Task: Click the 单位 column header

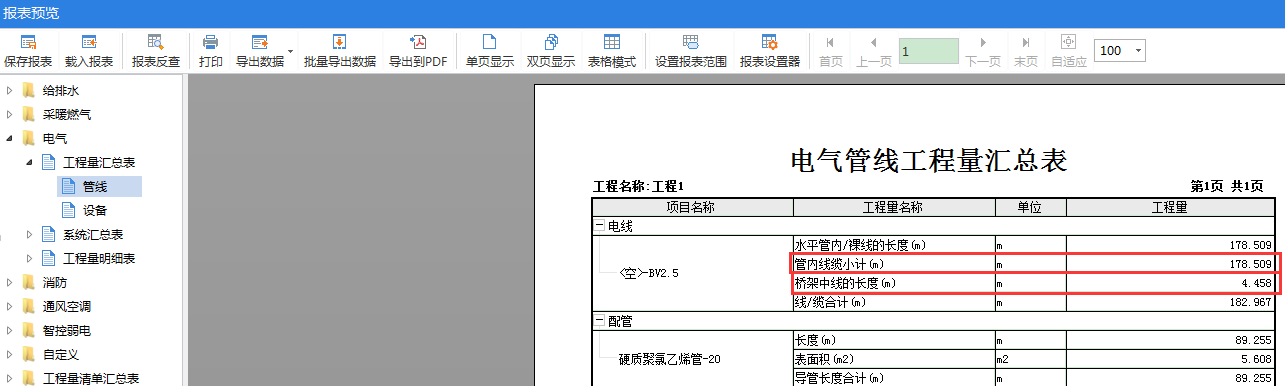Action: point(1030,207)
